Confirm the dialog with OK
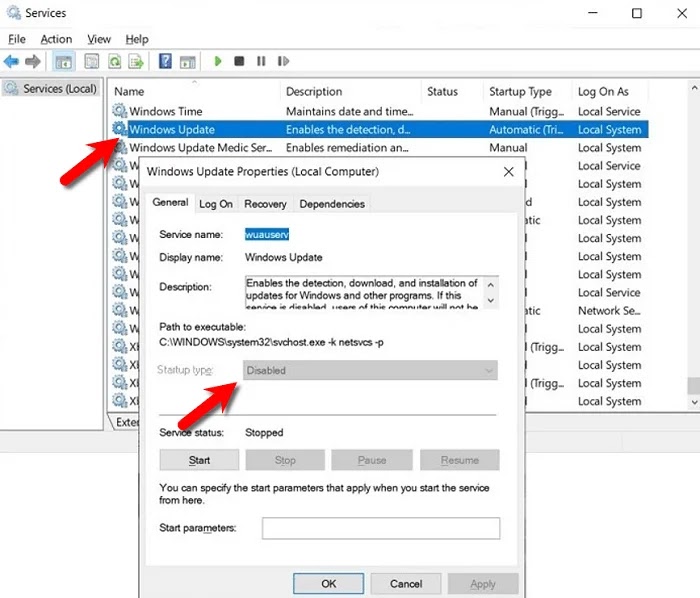The height and width of the screenshot is (598, 700). [x=329, y=583]
